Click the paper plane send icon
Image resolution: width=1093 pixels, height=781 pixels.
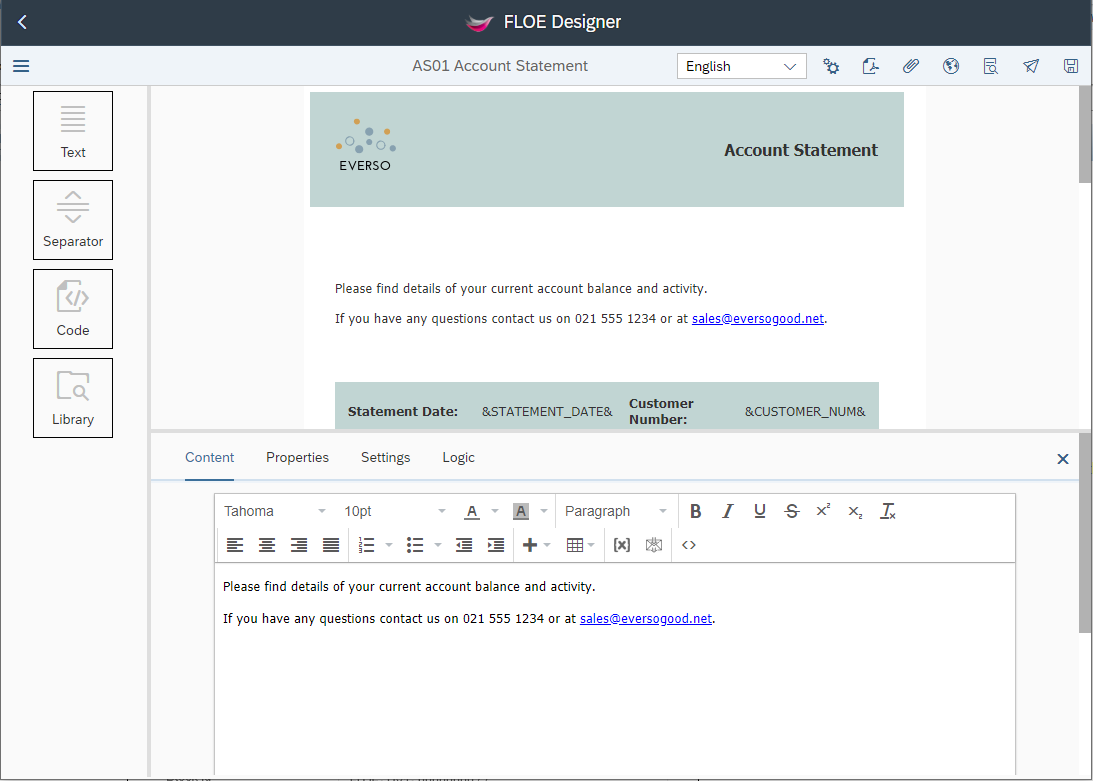(1031, 66)
